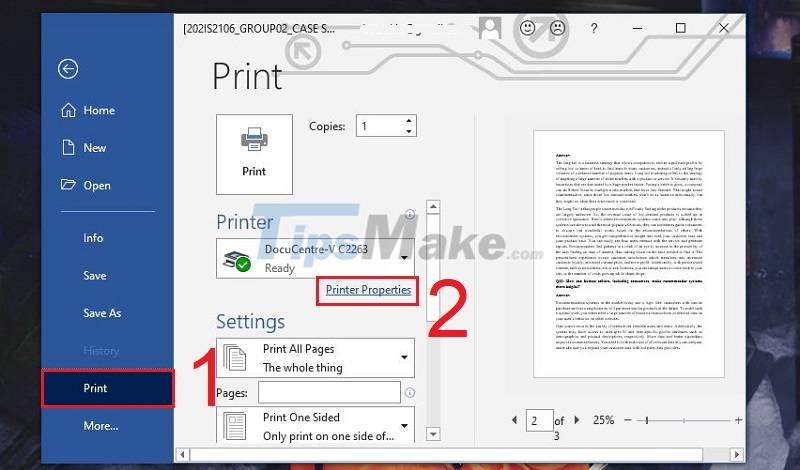Screen dimensions: 800x470
Task: Click the settings scrollbar up arrow
Action: (433, 207)
